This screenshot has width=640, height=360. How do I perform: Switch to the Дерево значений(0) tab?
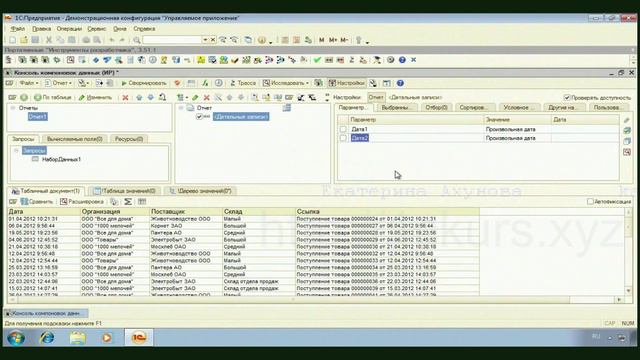pyautogui.click(x=200, y=191)
